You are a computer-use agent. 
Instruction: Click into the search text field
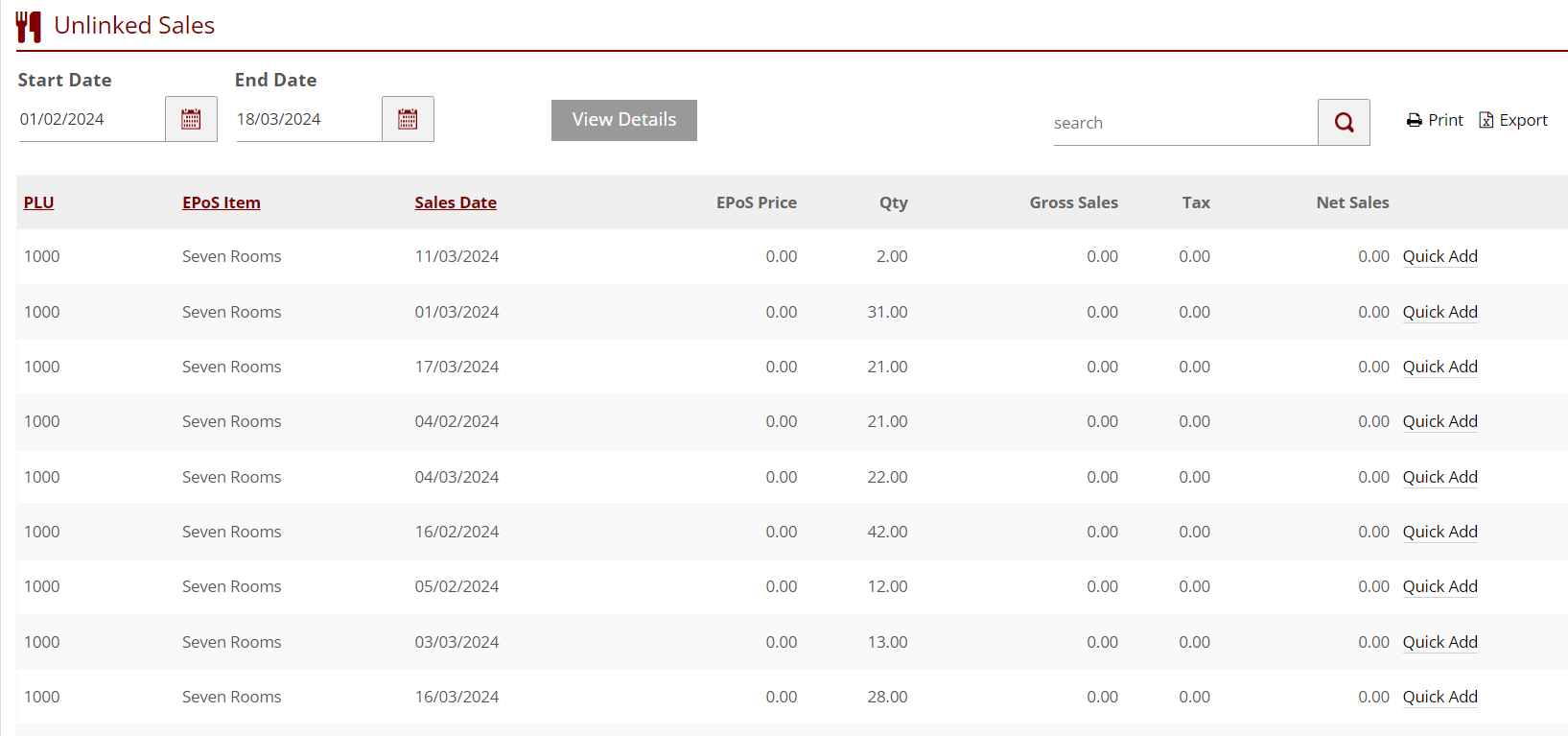point(1184,123)
